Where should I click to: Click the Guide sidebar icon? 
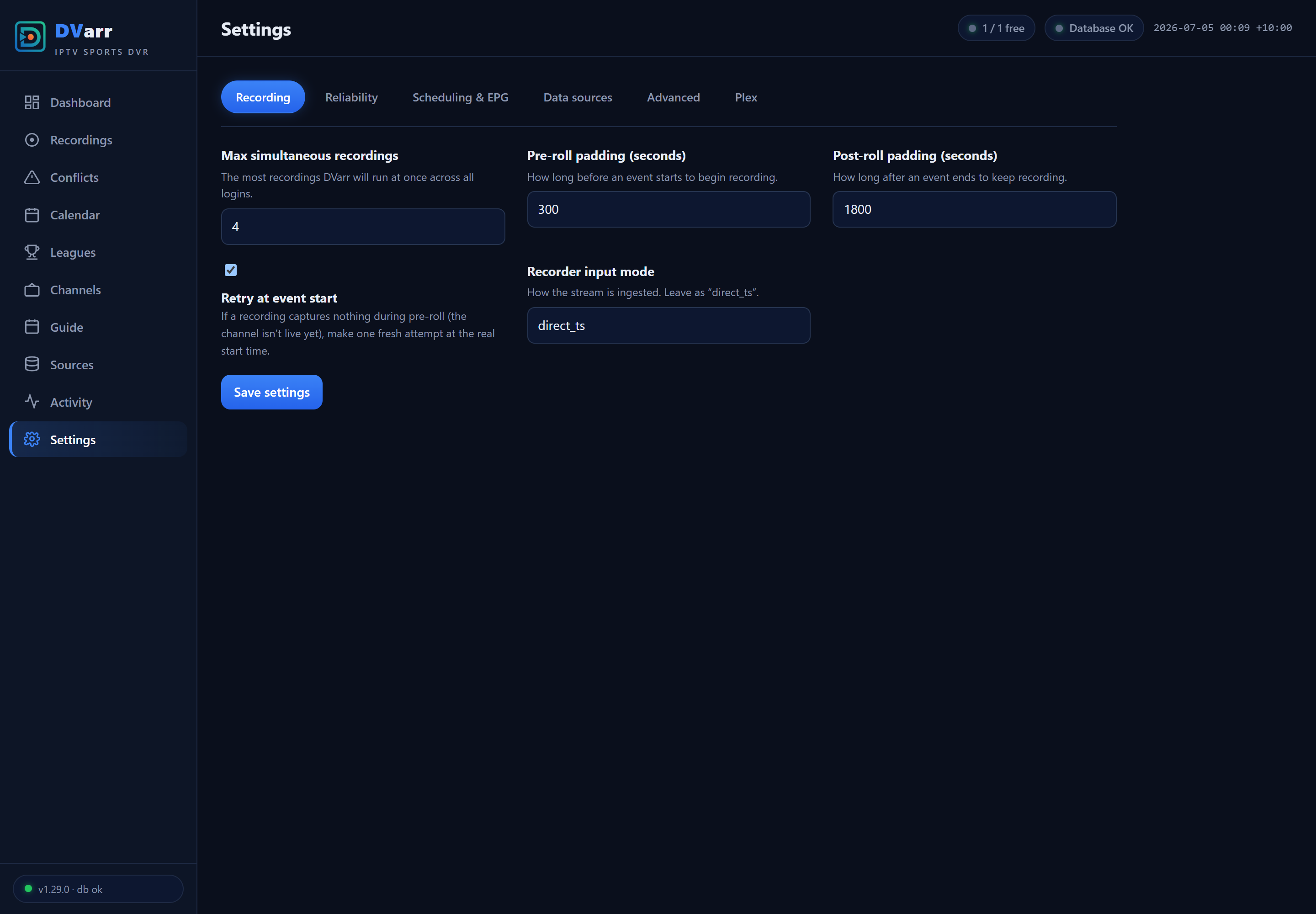pyautogui.click(x=32, y=327)
